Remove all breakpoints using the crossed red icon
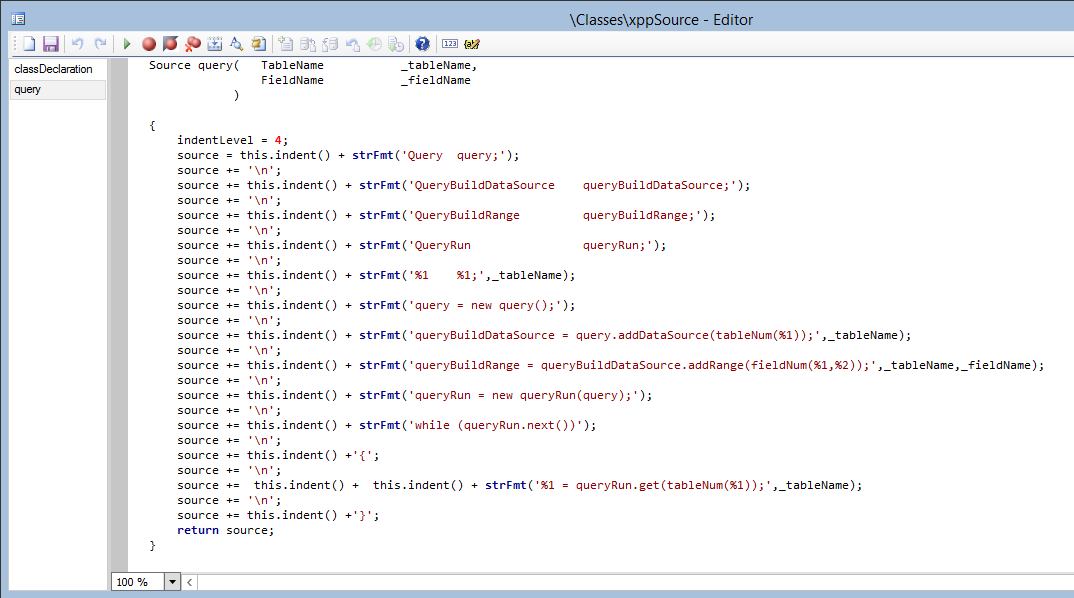Image resolution: width=1074 pixels, height=598 pixels. [x=193, y=44]
